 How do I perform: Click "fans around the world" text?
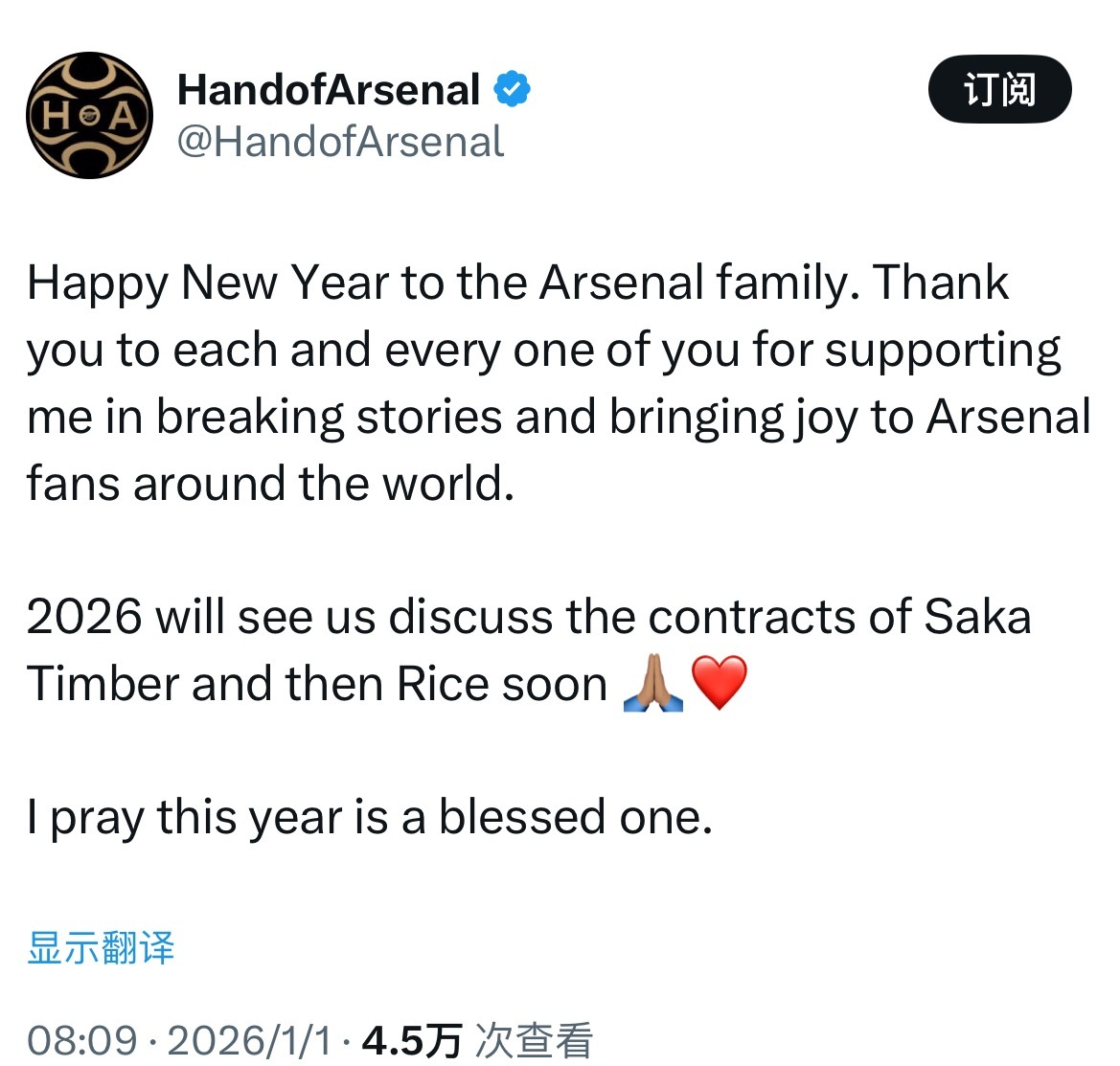pos(268,484)
